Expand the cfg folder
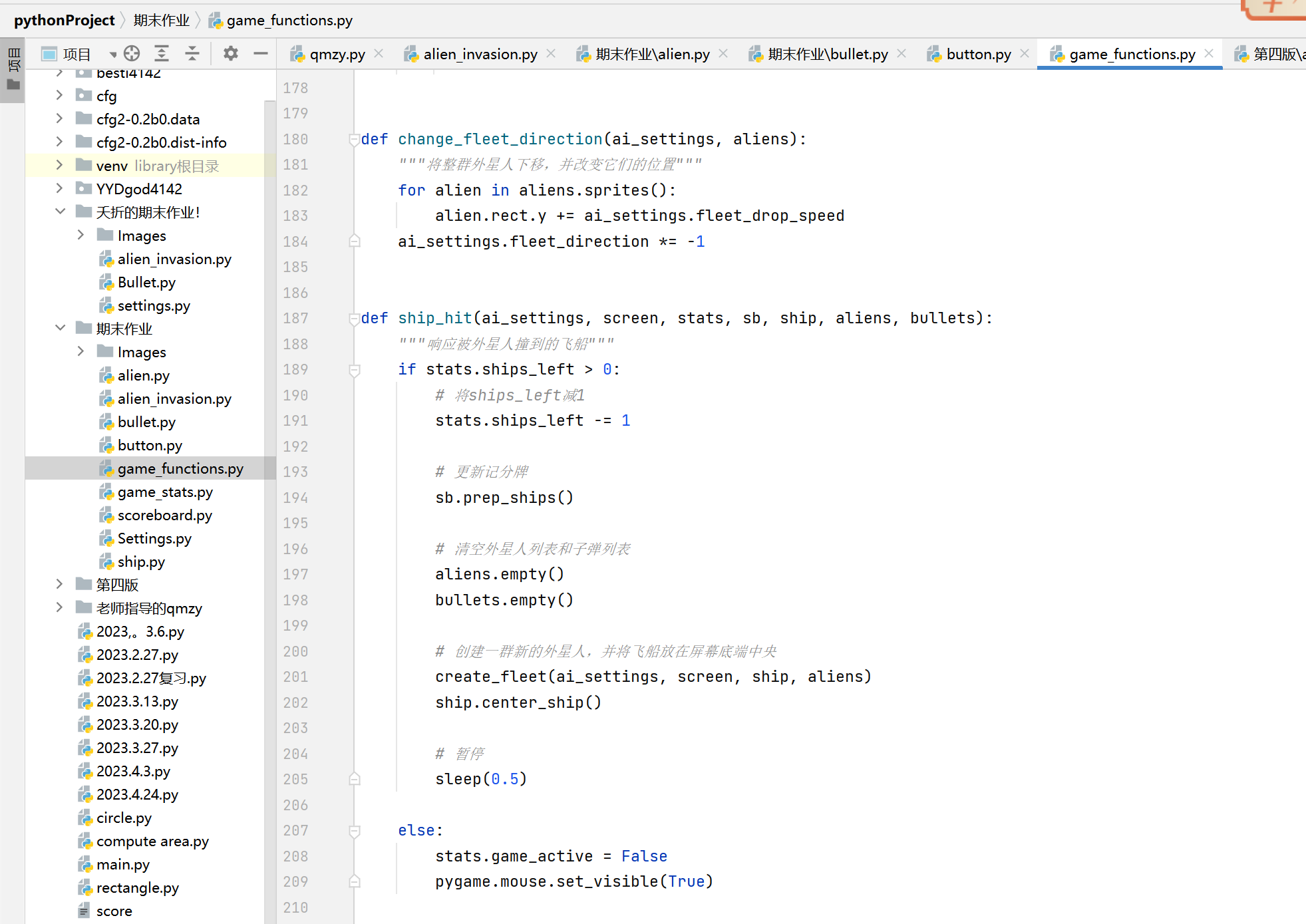The width and height of the screenshot is (1306, 924). pos(59,95)
